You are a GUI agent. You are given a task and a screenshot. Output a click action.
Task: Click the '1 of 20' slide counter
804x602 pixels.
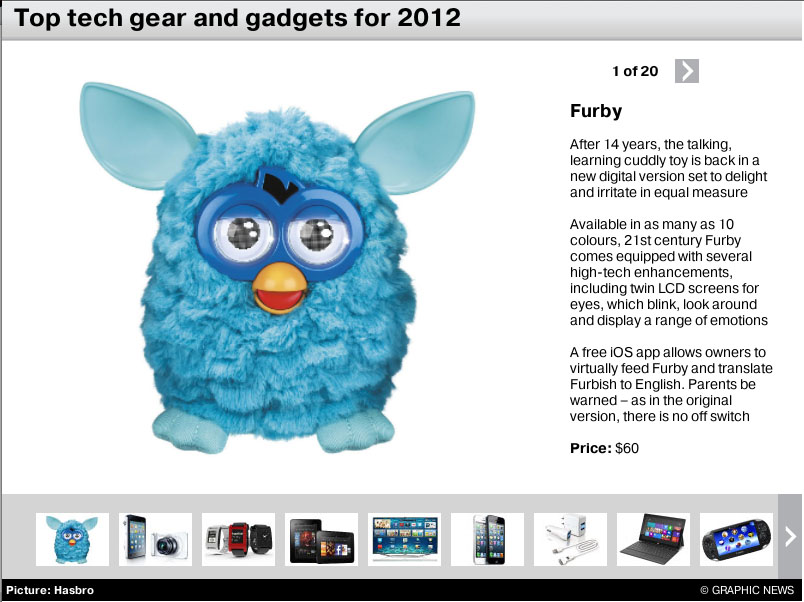pyautogui.click(x=635, y=71)
